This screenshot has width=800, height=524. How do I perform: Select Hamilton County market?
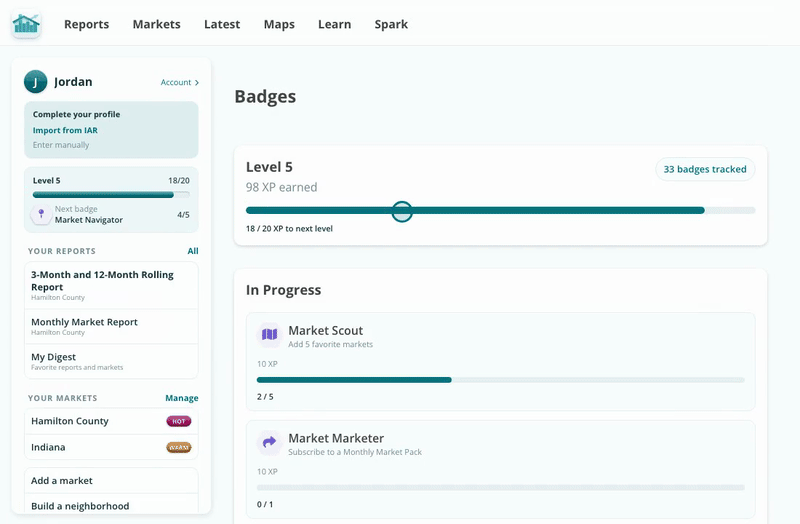click(x=111, y=421)
